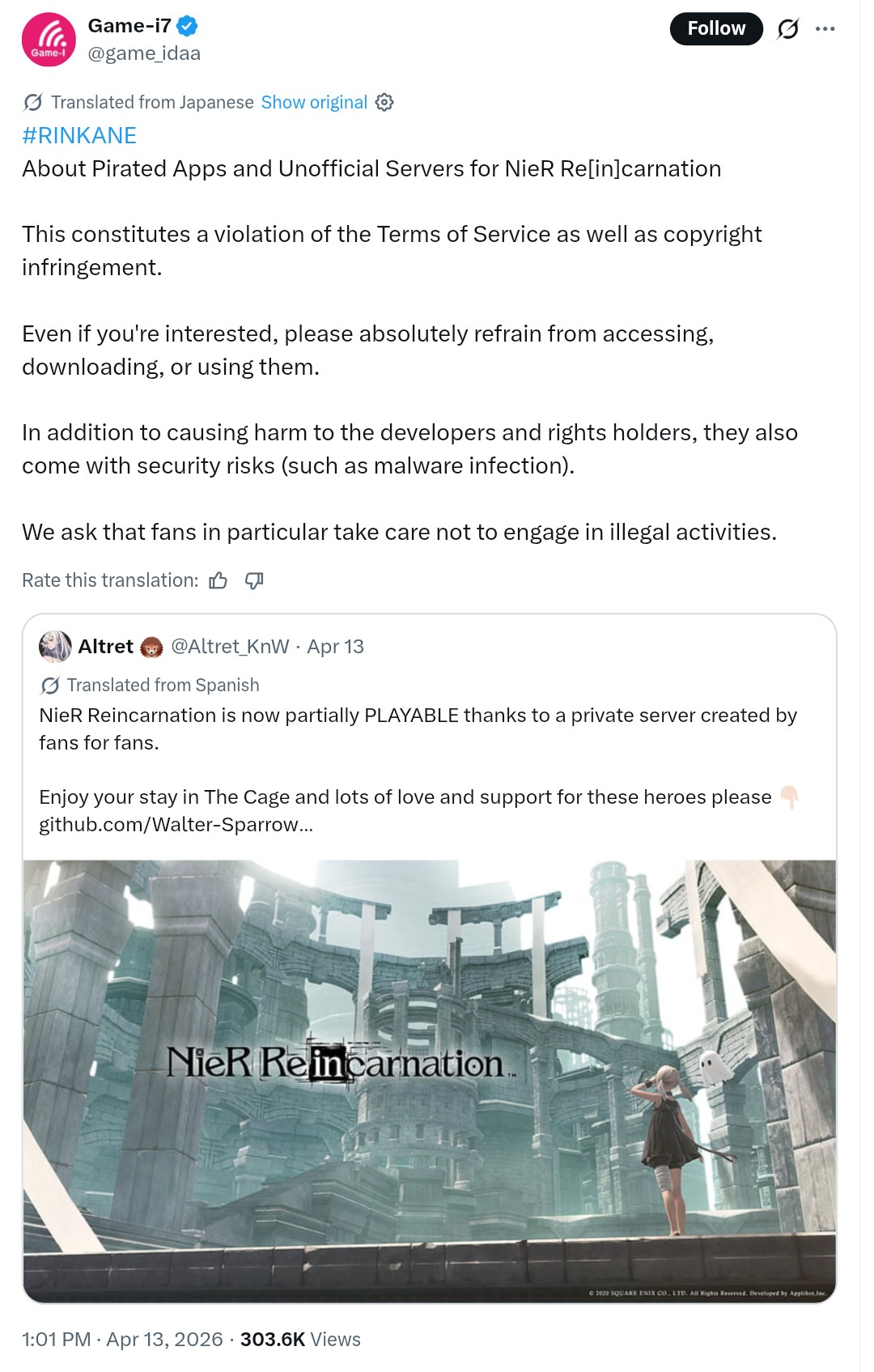Click the translate icon before 'Translated from Japanese'
The width and height of the screenshot is (874, 1372).
[x=33, y=102]
